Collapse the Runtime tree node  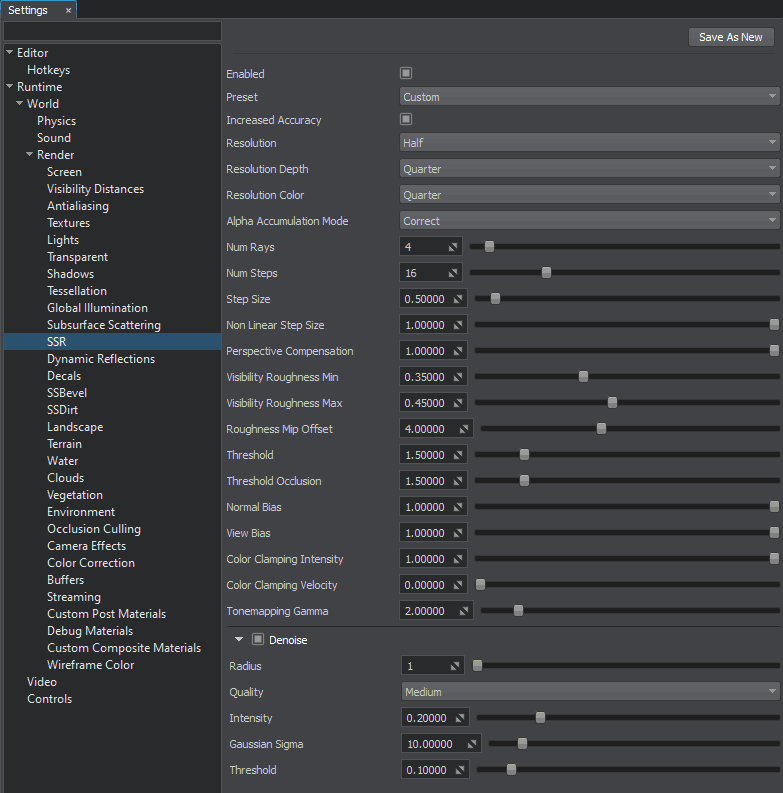tap(10, 86)
